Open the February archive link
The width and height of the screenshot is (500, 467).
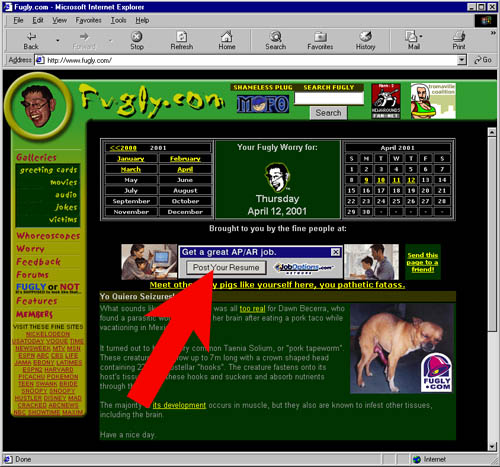click(185, 159)
